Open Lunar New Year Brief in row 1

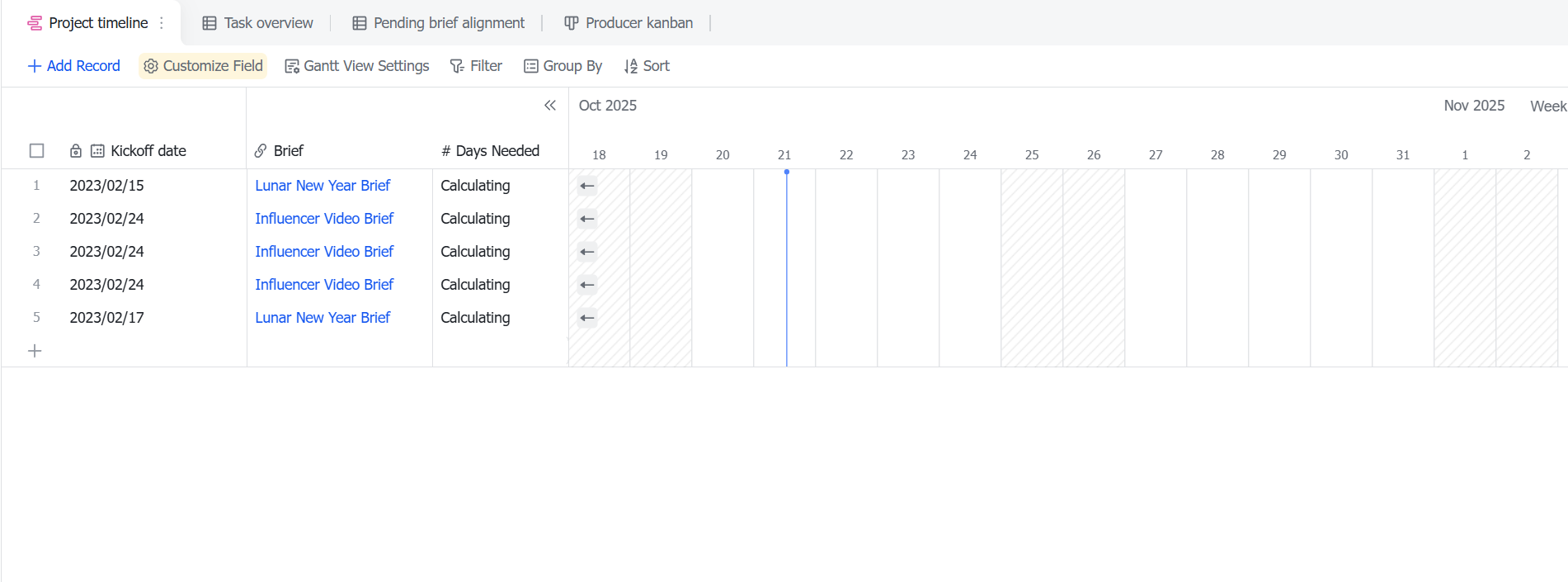click(323, 186)
